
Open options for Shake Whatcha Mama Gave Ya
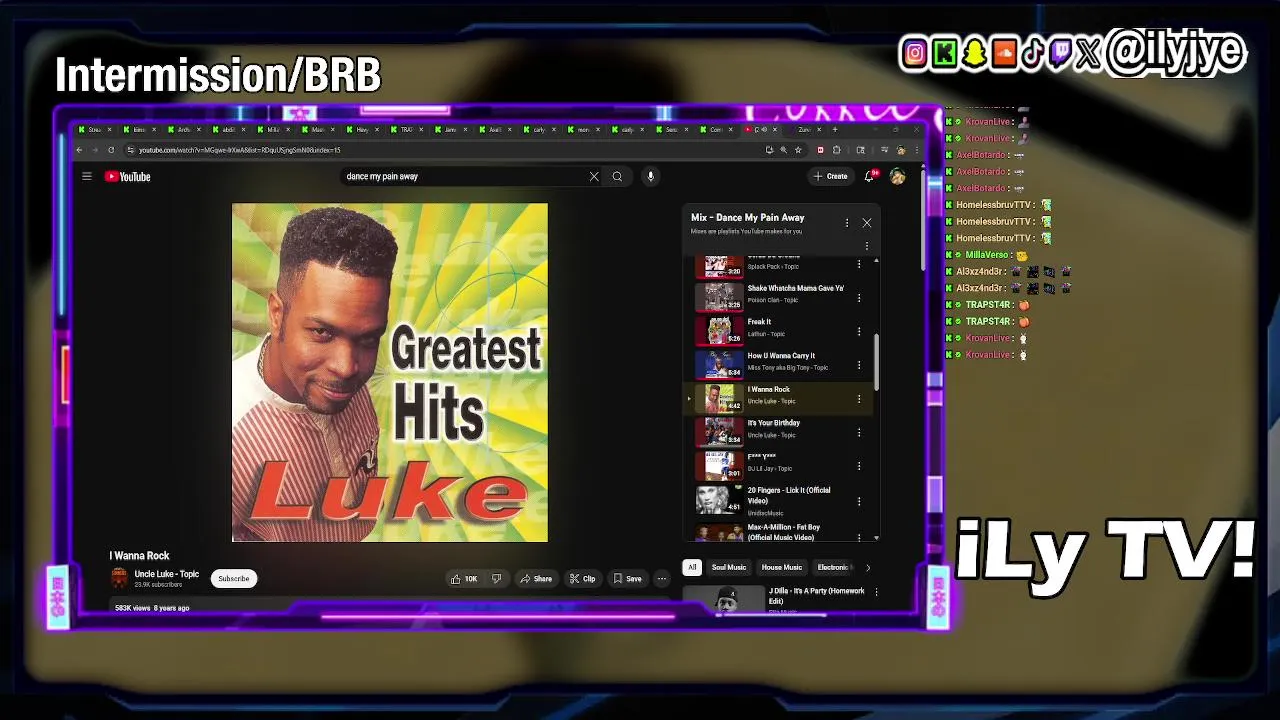(x=859, y=298)
